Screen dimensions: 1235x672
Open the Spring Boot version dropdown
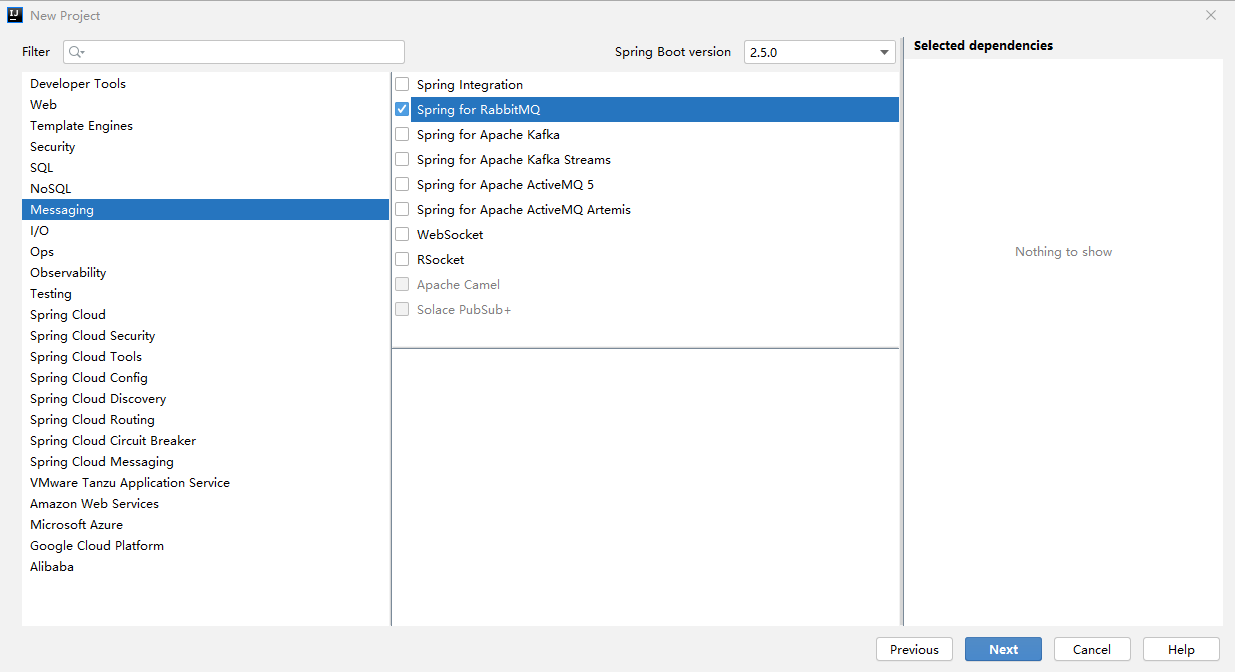pos(820,52)
